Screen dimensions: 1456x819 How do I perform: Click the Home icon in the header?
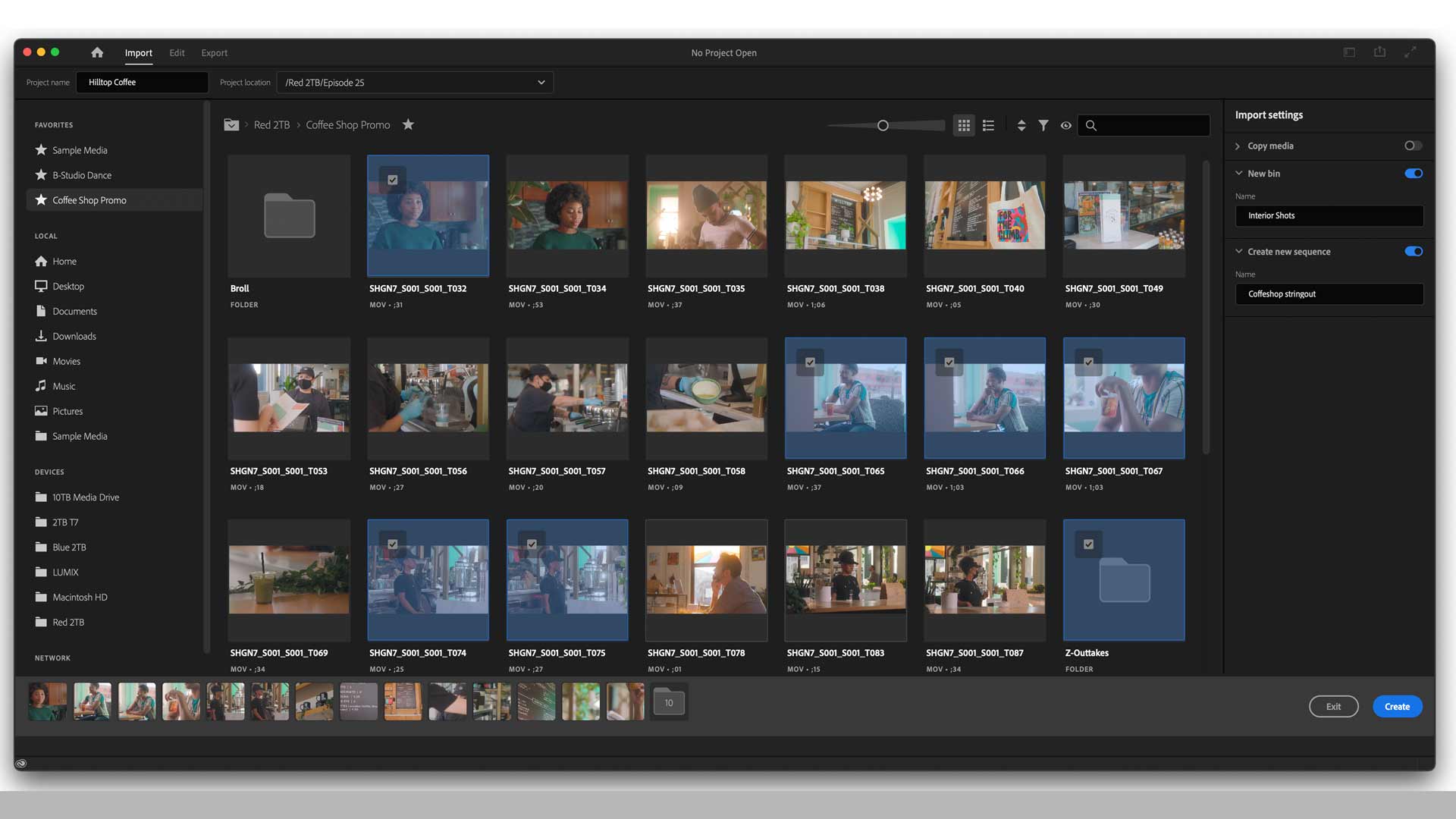[x=97, y=52]
